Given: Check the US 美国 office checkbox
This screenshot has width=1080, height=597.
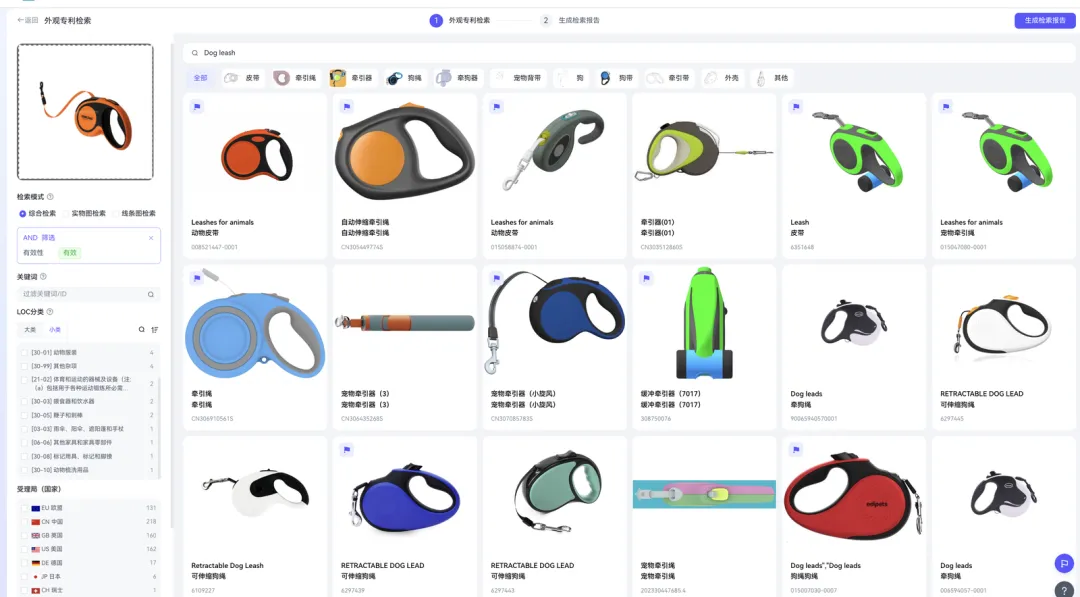Looking at the screenshot, I should pos(25,549).
